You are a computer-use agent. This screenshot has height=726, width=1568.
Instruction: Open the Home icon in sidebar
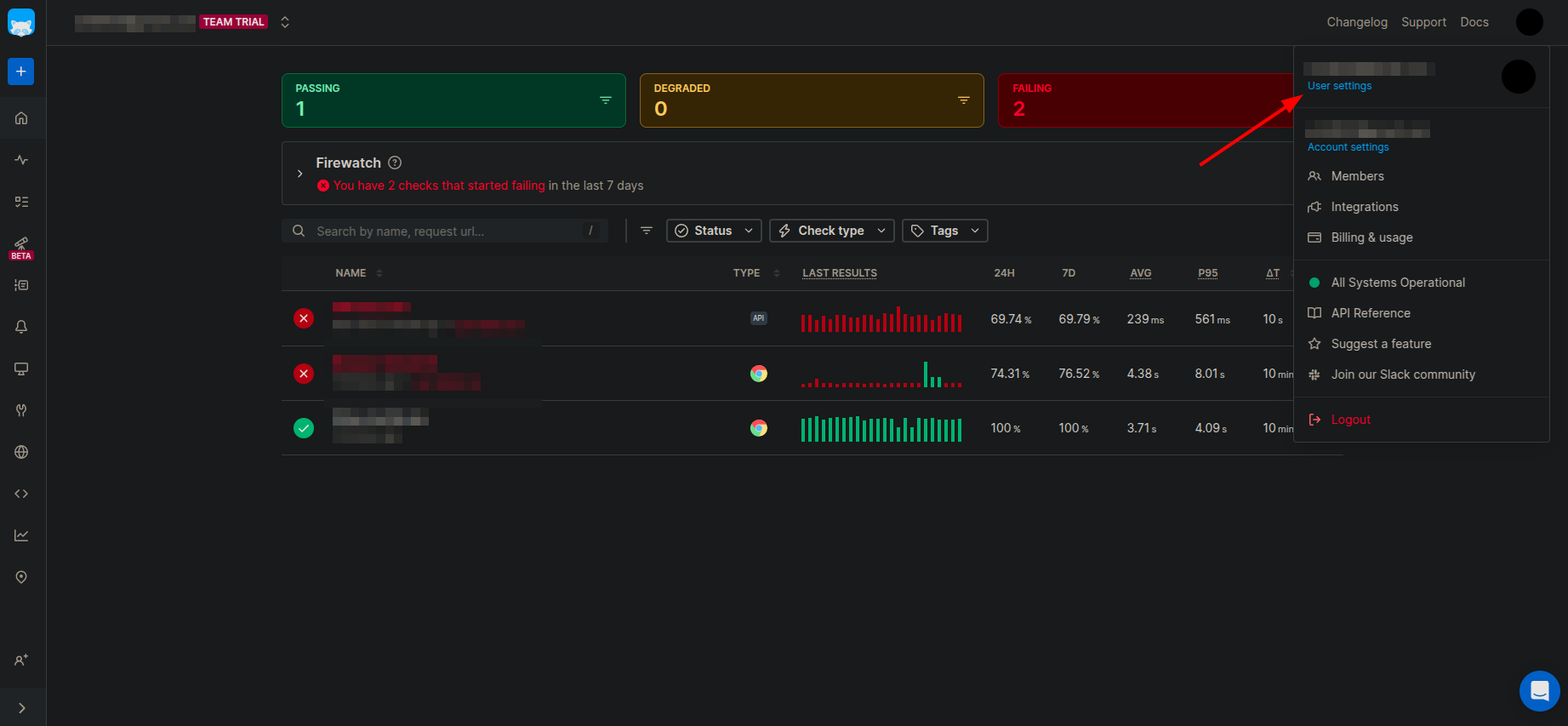[21, 118]
